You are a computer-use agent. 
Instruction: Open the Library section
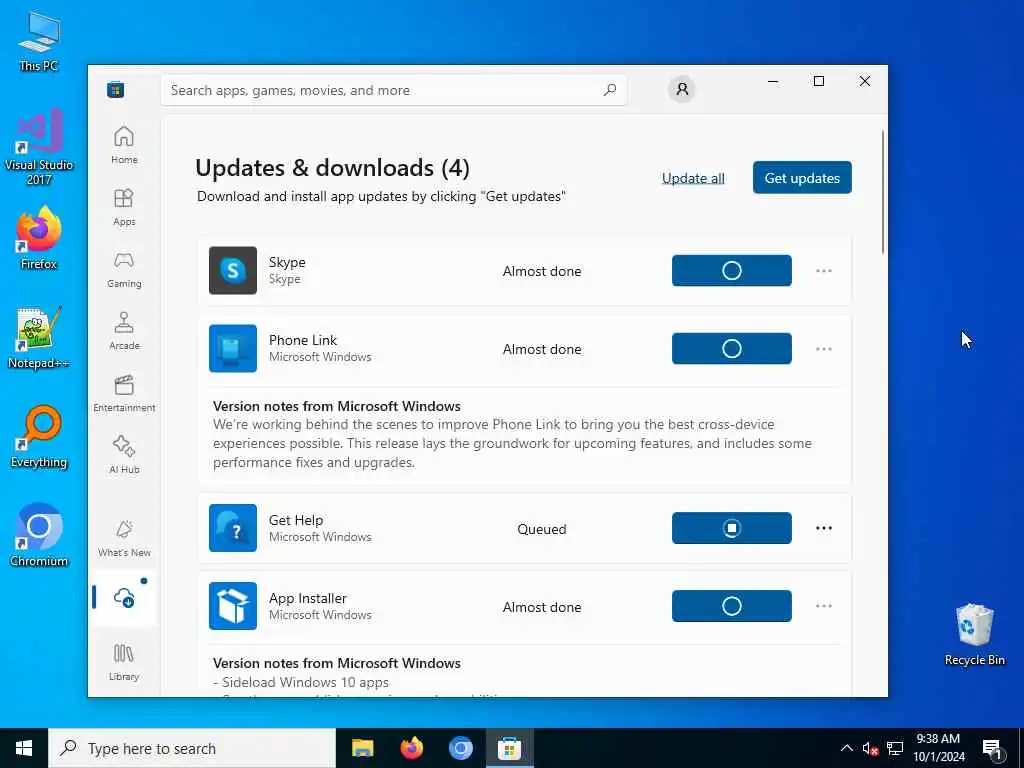click(124, 662)
